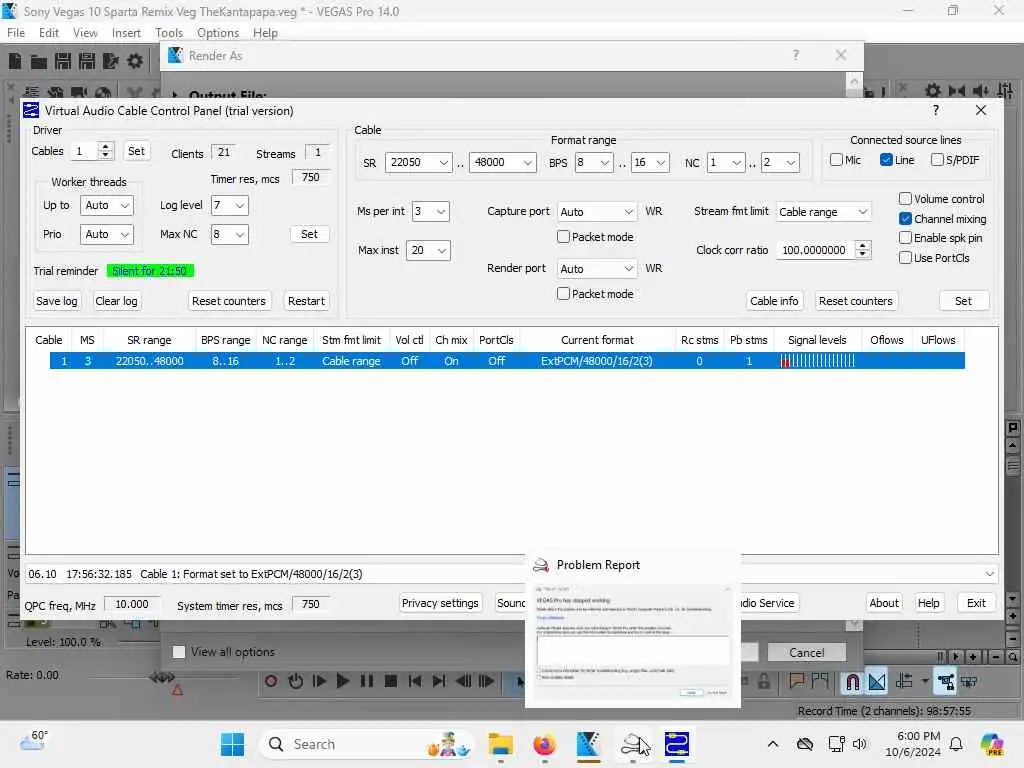The width and height of the screenshot is (1024, 768).
Task: Open the maximum SR 48000 dropdown
Action: tap(502, 162)
